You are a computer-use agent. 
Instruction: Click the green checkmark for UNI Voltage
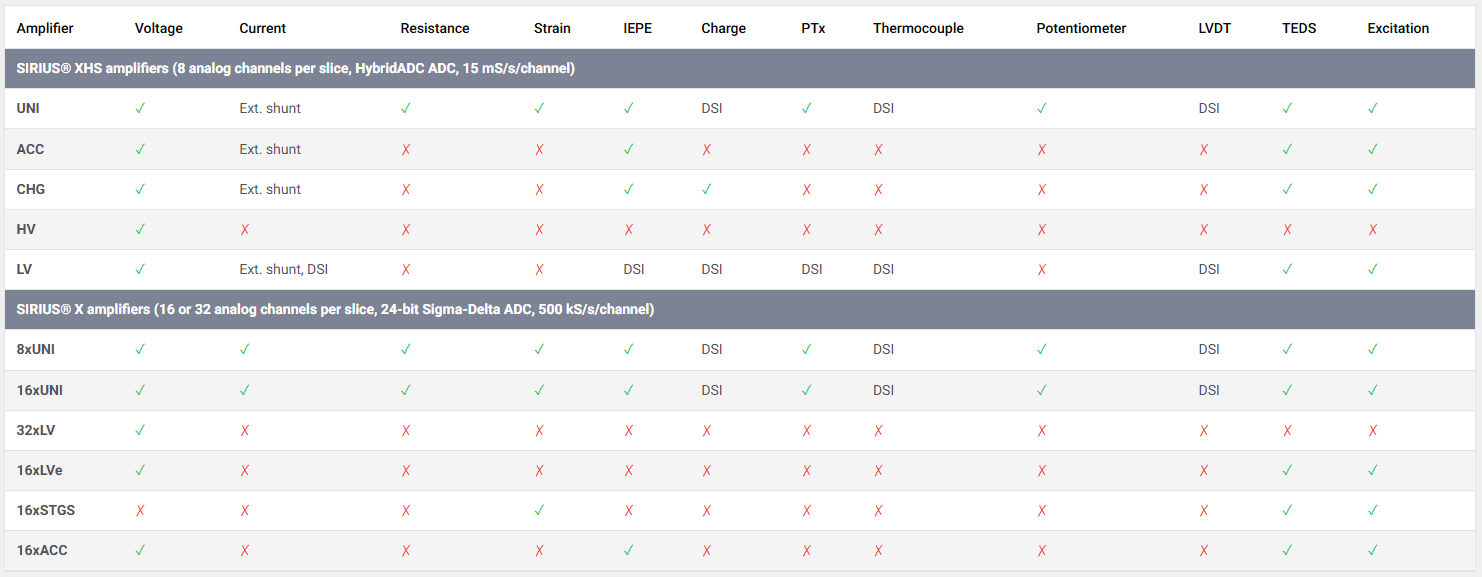click(x=140, y=109)
